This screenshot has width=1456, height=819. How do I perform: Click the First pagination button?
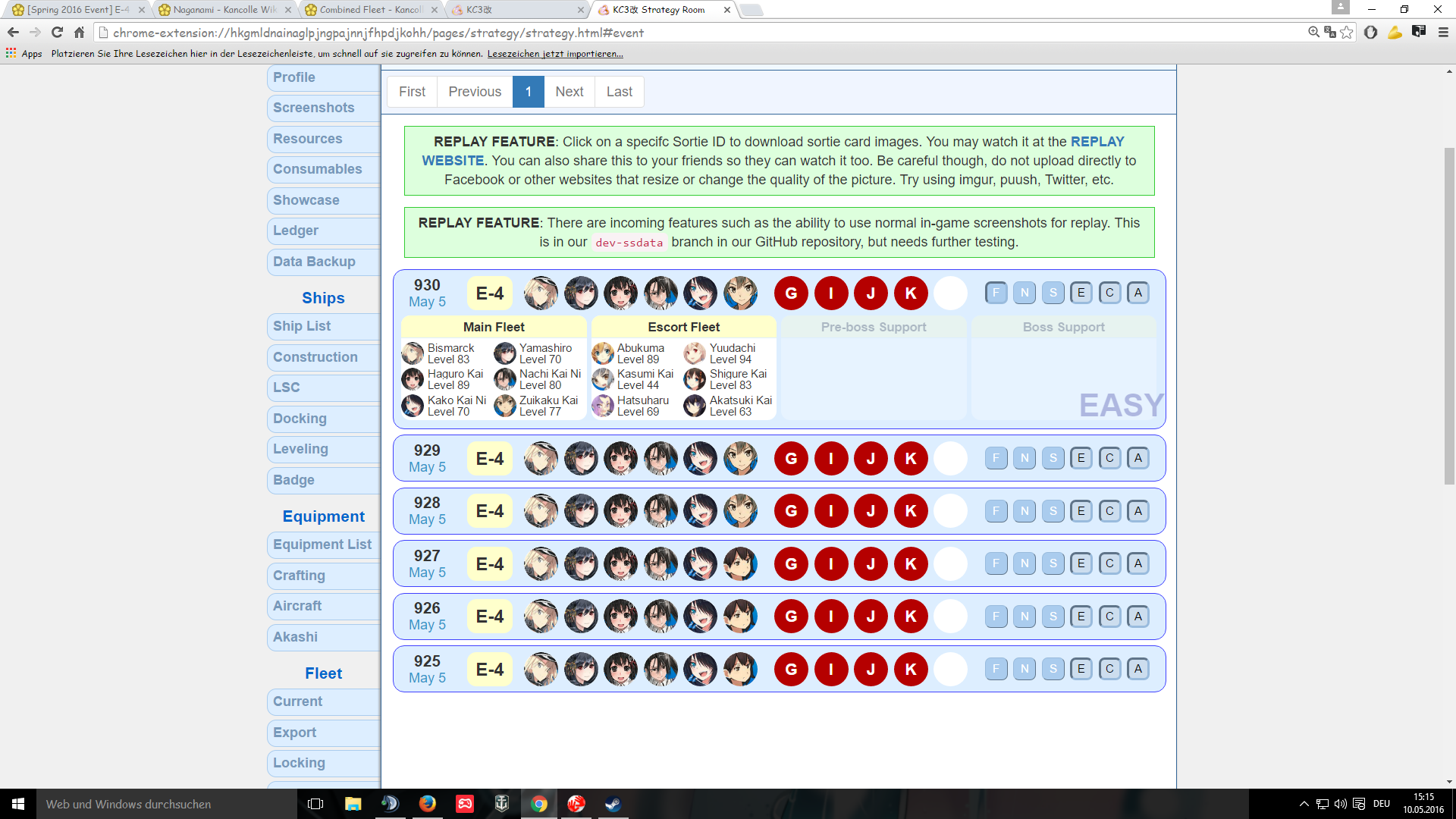coord(412,92)
